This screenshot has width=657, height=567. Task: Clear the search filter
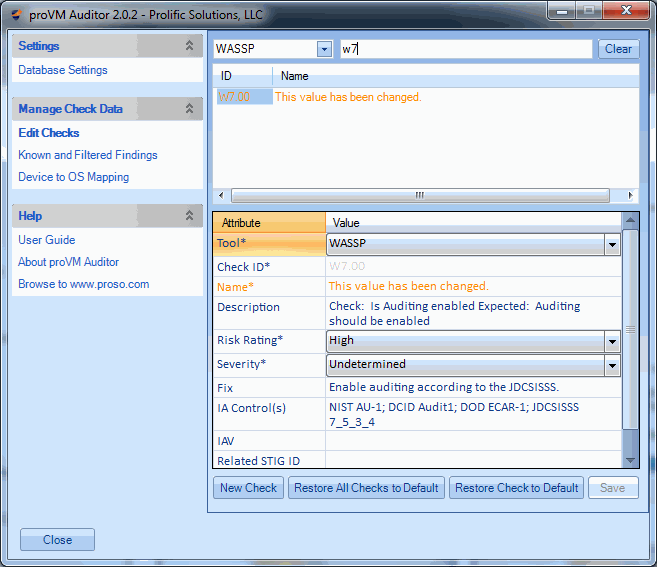[x=618, y=49]
